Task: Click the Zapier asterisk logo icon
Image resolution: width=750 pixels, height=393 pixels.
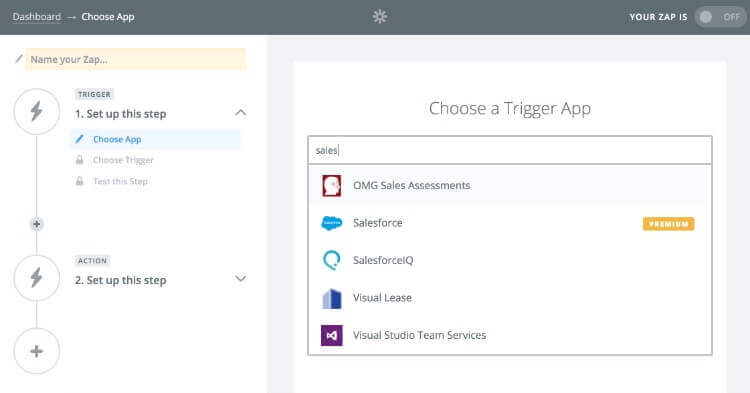Action: tap(380, 17)
